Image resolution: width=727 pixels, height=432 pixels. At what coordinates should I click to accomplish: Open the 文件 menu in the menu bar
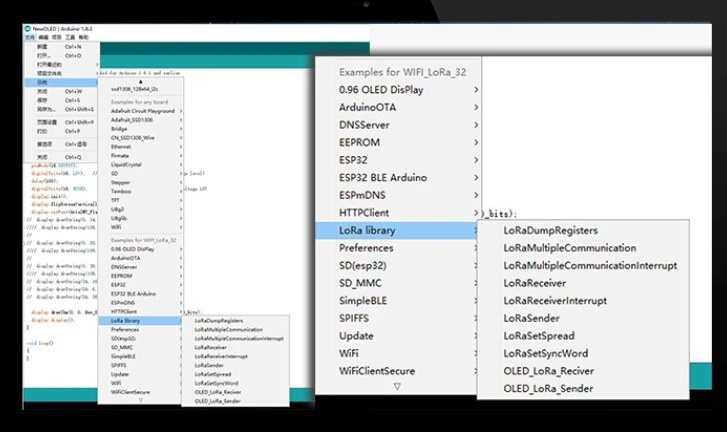30,37
